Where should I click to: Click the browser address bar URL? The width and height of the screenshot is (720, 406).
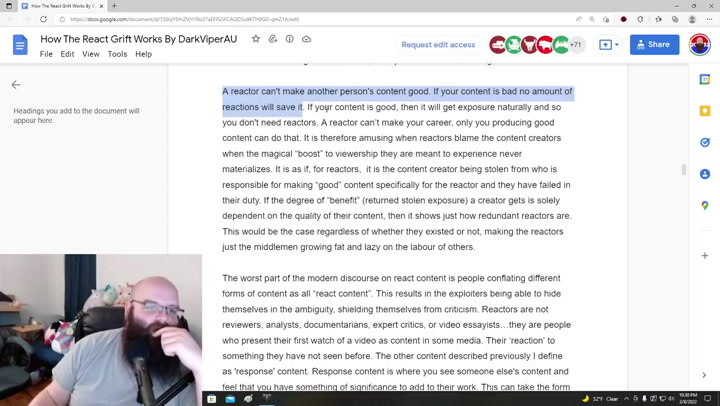click(x=185, y=19)
